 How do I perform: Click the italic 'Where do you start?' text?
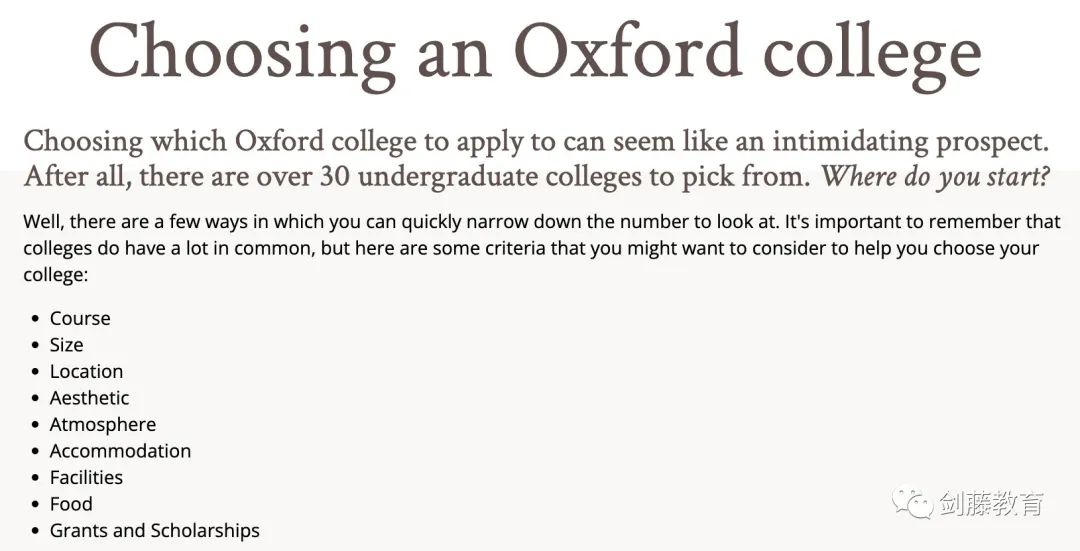tap(935, 176)
